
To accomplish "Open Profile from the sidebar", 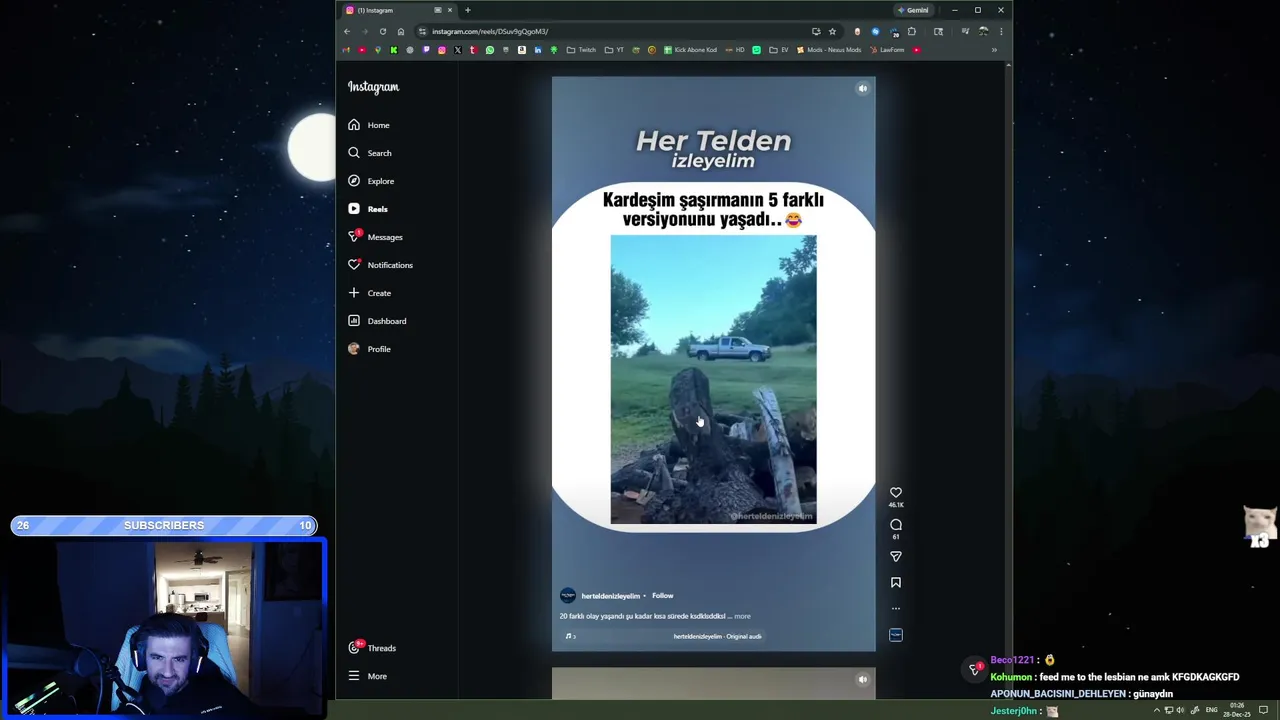I will (369, 349).
